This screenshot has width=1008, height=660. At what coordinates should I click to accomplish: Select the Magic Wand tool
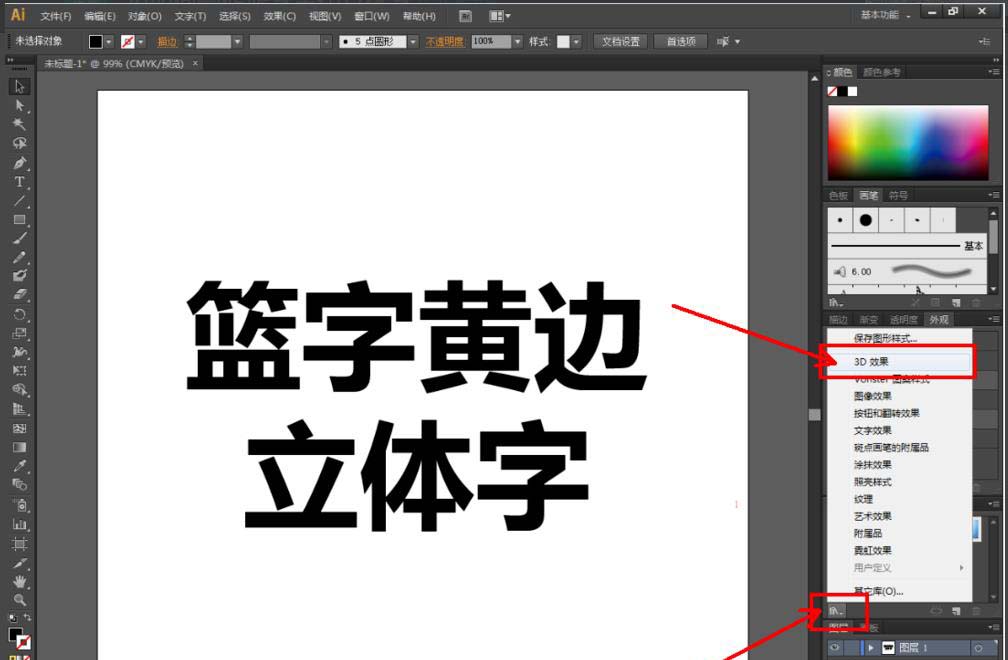19,124
